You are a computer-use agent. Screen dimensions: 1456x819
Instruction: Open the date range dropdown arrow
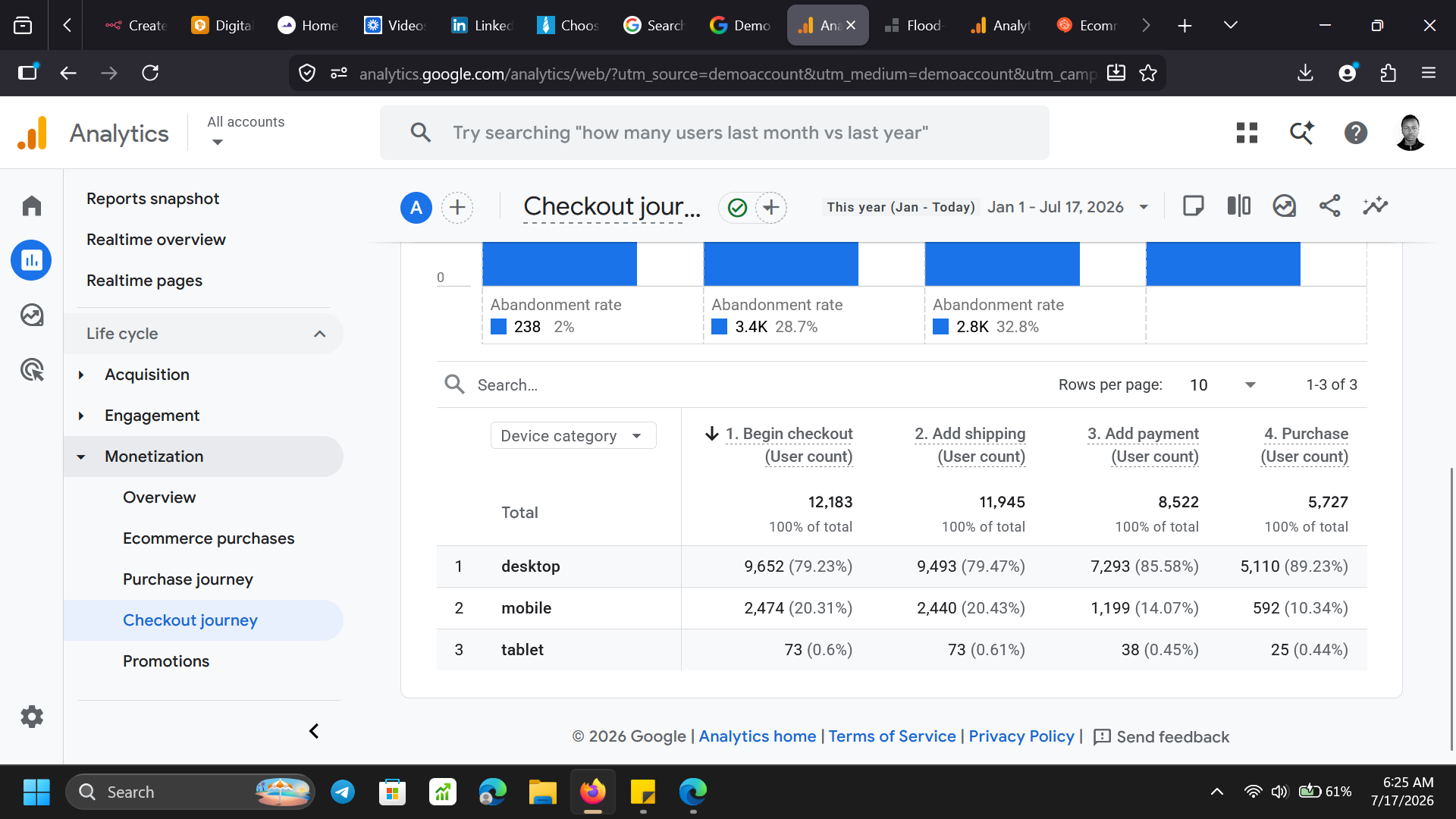click(x=1144, y=207)
